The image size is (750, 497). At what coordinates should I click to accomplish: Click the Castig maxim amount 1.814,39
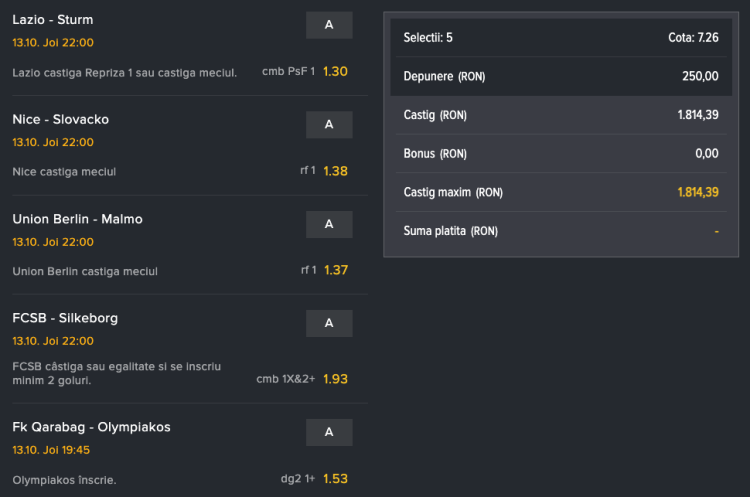[x=697, y=192]
